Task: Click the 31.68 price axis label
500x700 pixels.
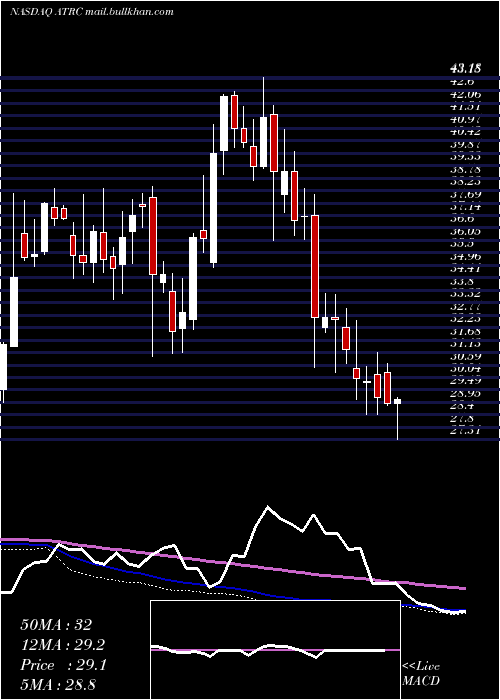Action: click(x=465, y=331)
